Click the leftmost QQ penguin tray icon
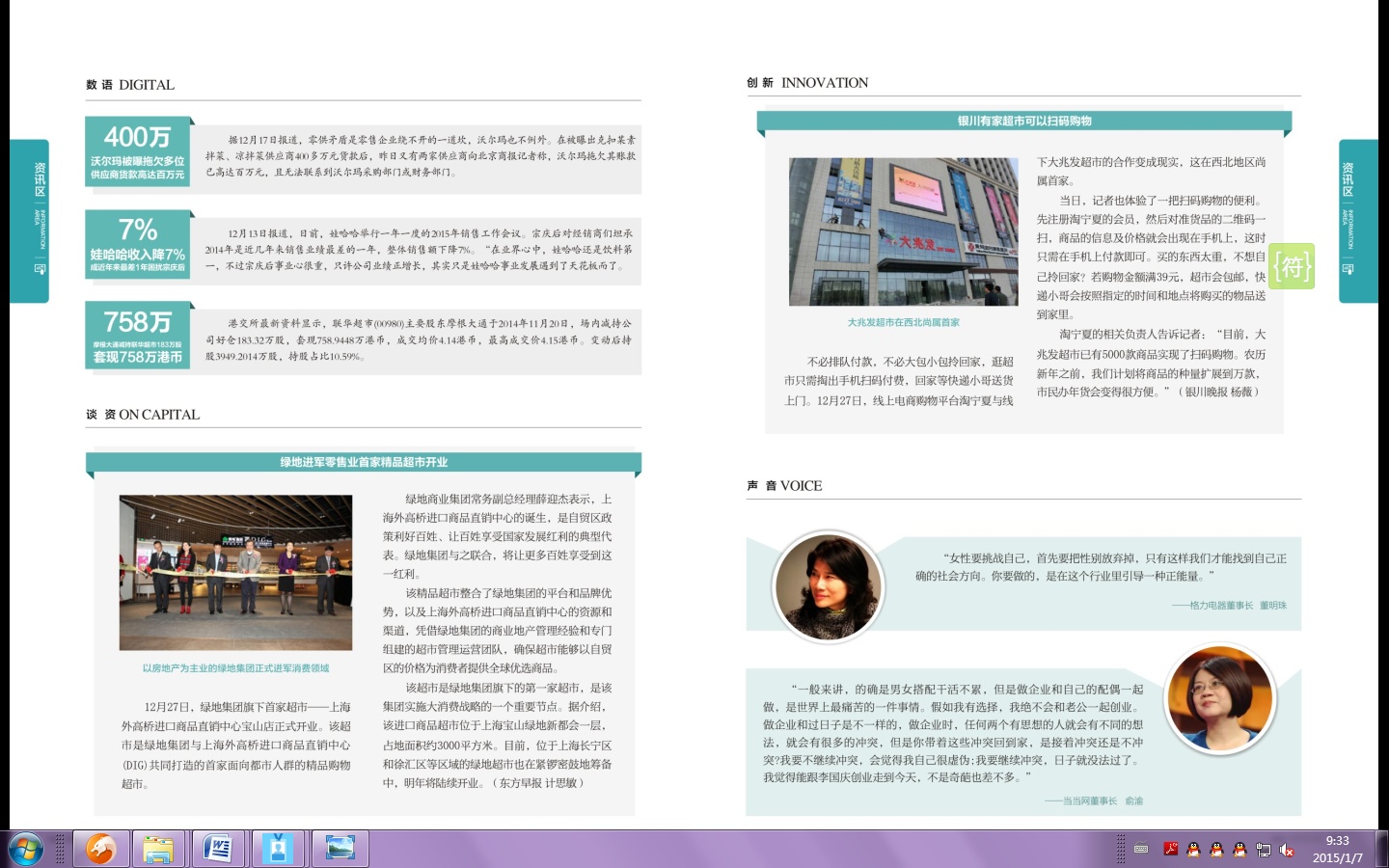 (1193, 850)
